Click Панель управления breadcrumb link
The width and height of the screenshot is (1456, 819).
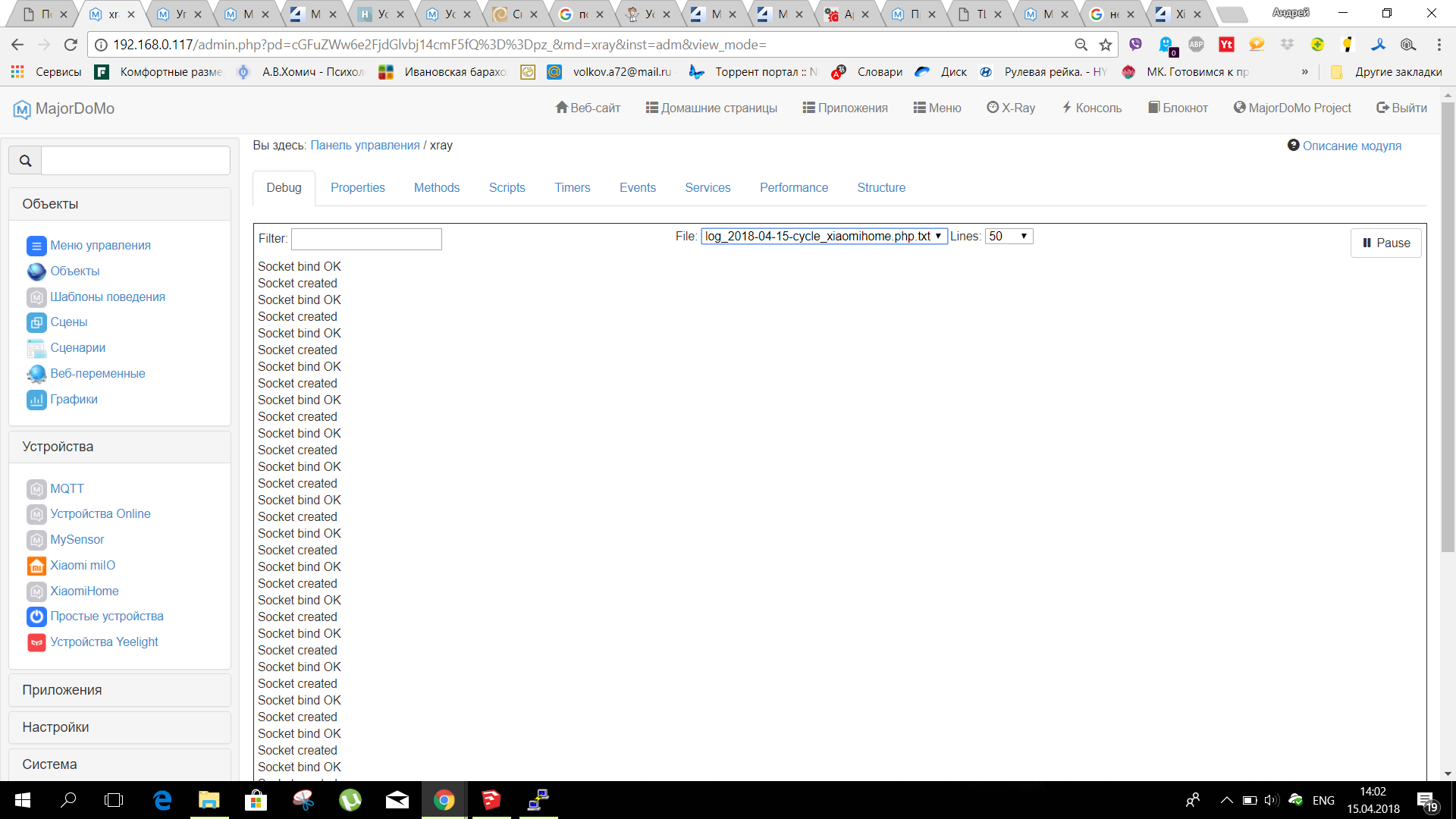point(365,146)
